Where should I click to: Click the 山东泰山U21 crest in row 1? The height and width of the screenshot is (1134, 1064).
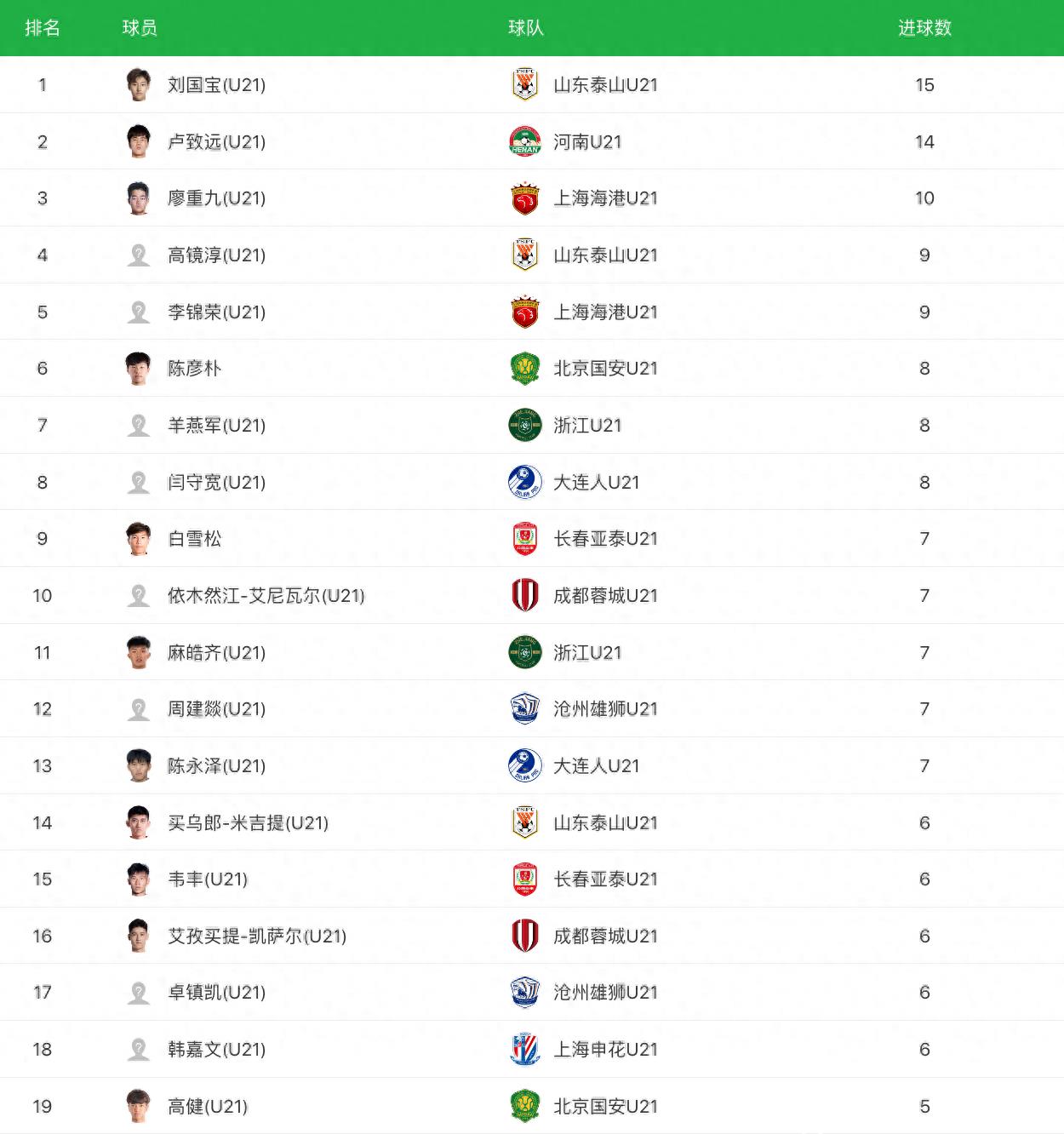[x=525, y=84]
